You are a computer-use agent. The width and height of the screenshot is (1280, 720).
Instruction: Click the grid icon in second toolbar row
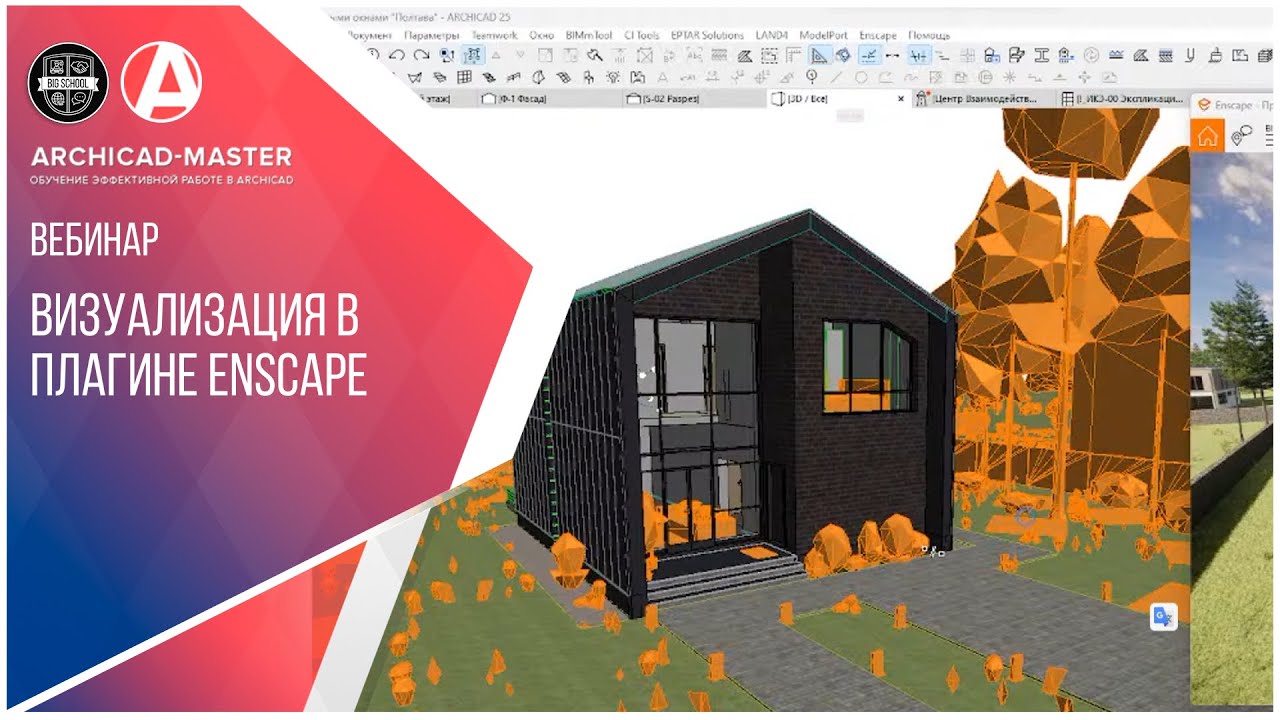coord(465,77)
